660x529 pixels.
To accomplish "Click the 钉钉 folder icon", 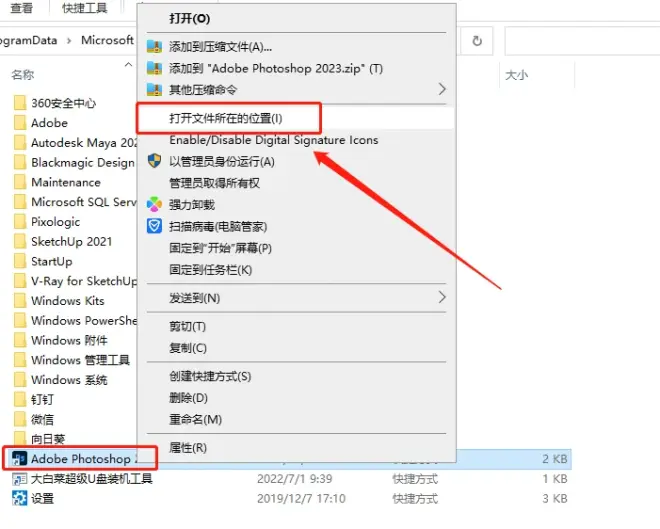I will (20, 399).
